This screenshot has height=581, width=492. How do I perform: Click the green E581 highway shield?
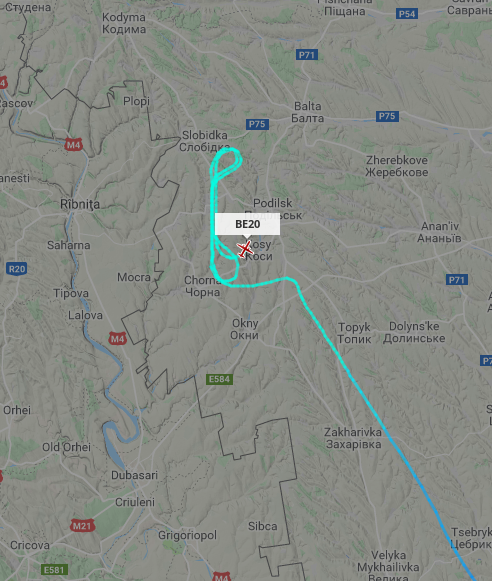click(54, 570)
